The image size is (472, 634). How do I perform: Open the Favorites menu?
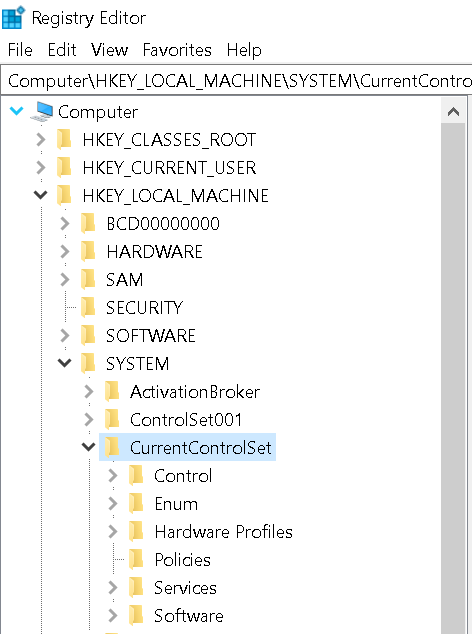[177, 50]
